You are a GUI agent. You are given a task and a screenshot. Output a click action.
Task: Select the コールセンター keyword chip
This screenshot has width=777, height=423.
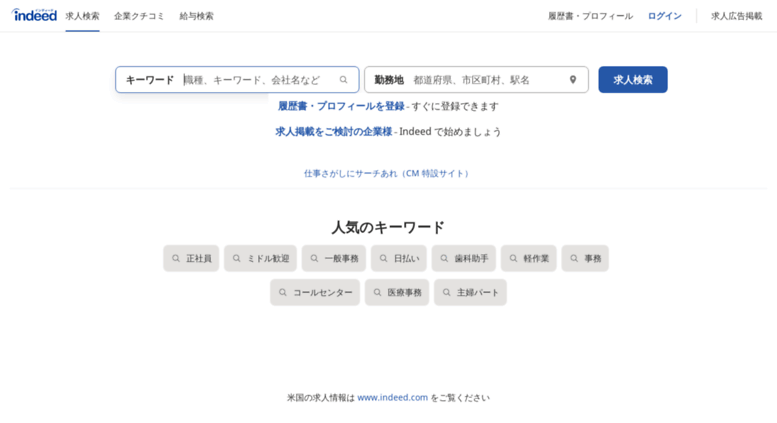pos(315,292)
